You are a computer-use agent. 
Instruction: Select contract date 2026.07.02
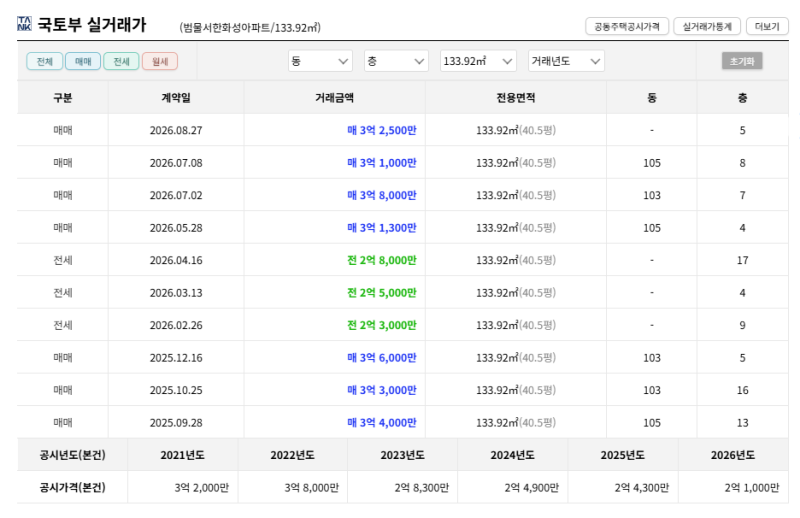click(176, 195)
